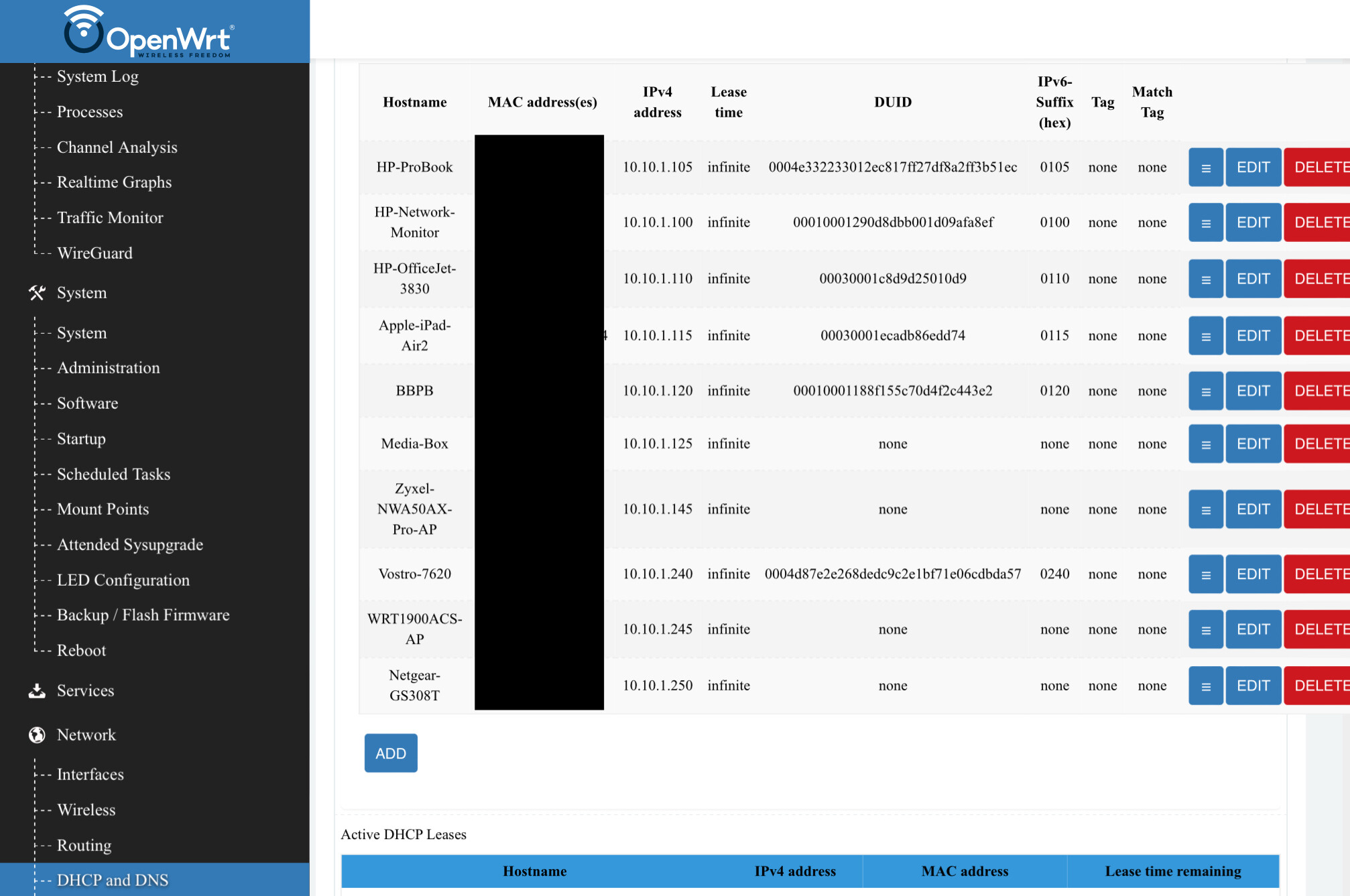Click drag handle for HP-Network-Monitor row
The width and height of the screenshot is (1350, 896).
[1206, 222]
